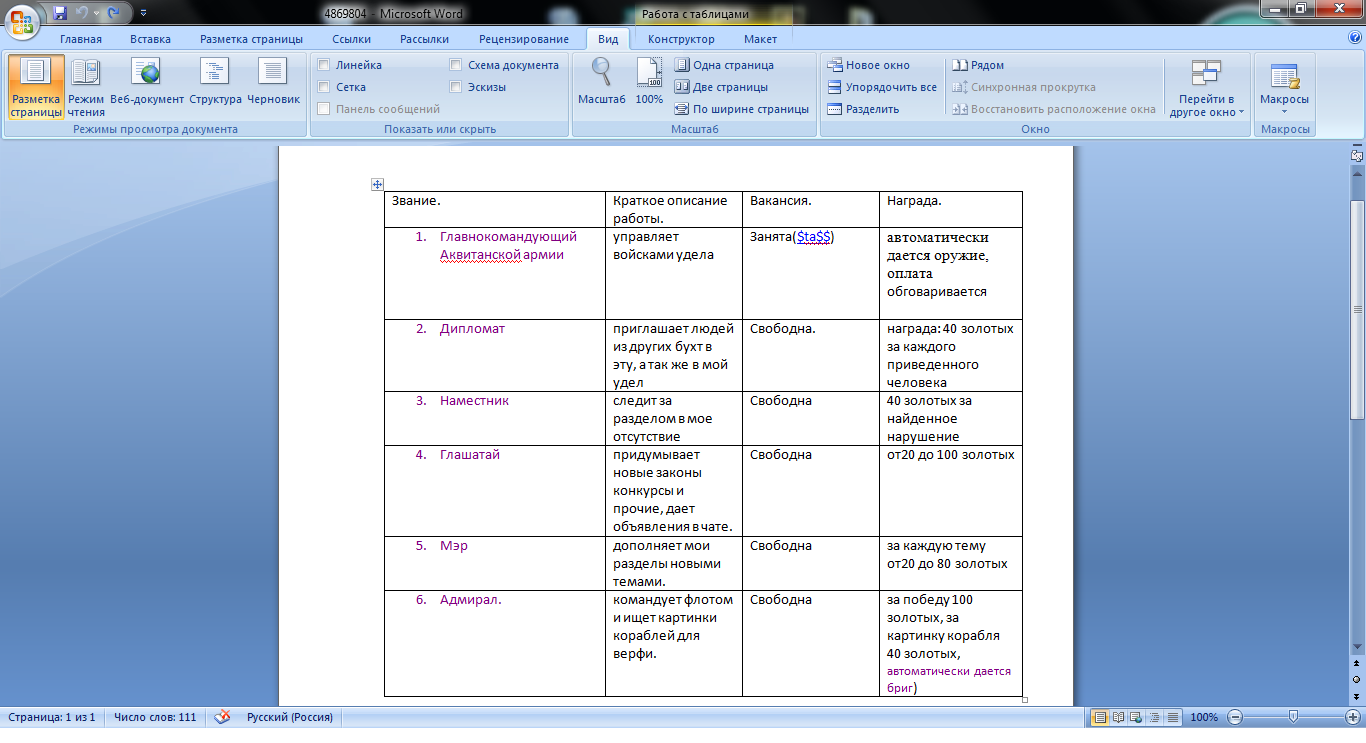Viewport: 1366px width, 743px height.
Task: Click Глашатай cell in table
Action: 495,490
